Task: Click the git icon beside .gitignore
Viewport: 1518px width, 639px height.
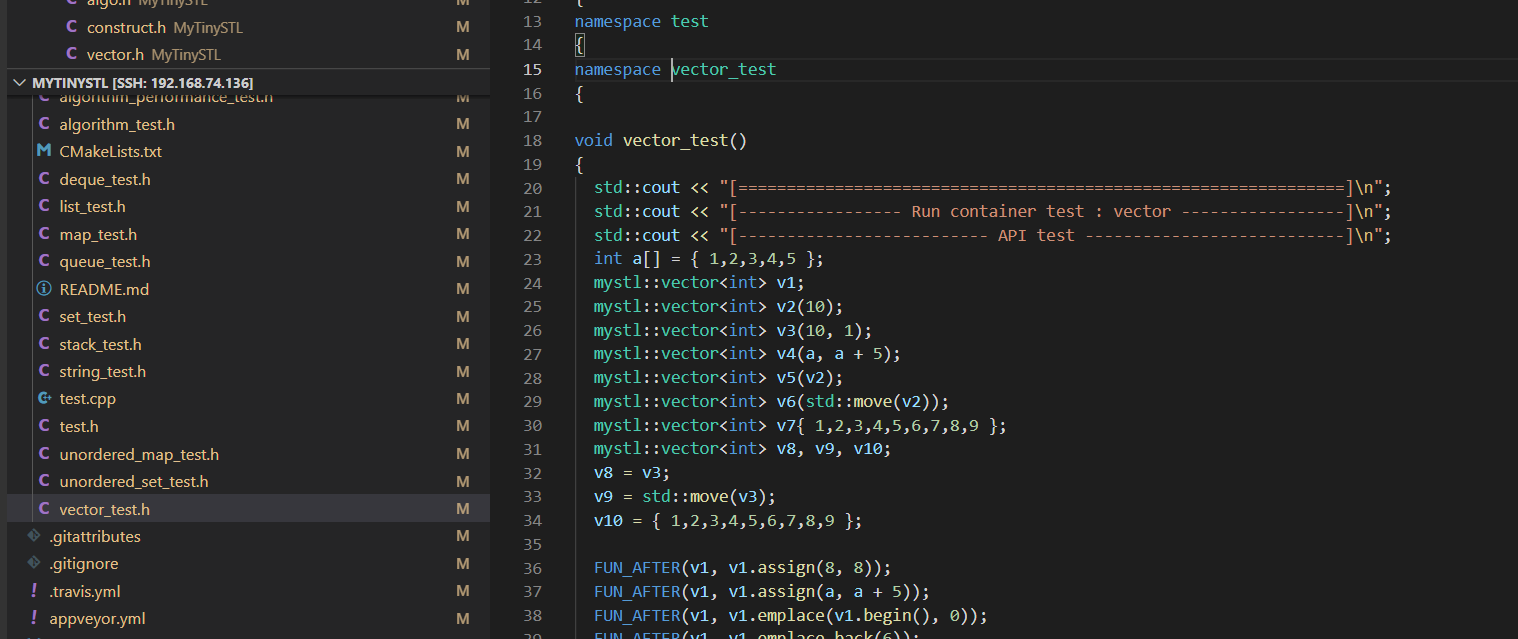Action: click(34, 564)
